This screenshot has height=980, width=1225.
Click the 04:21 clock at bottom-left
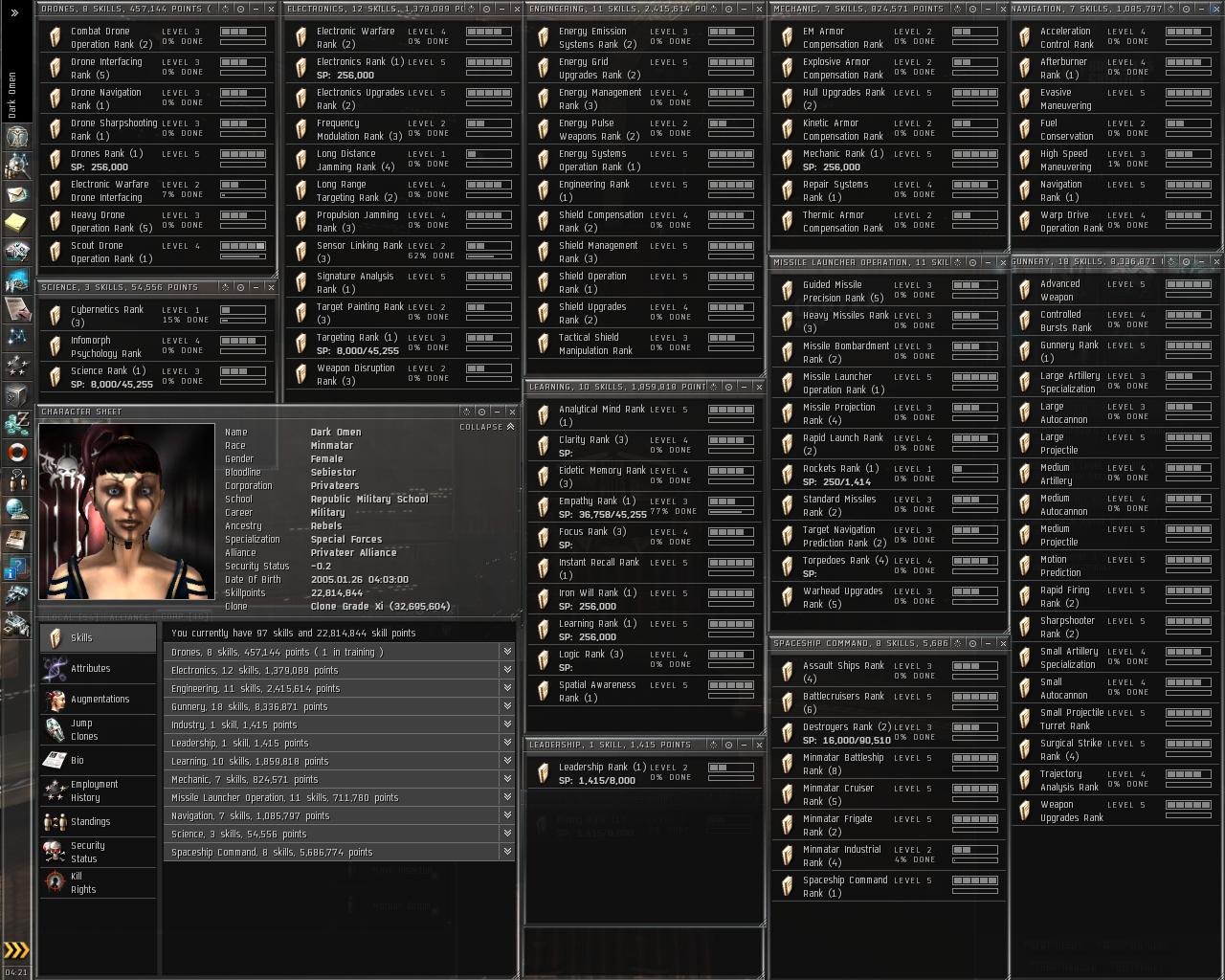(16, 972)
